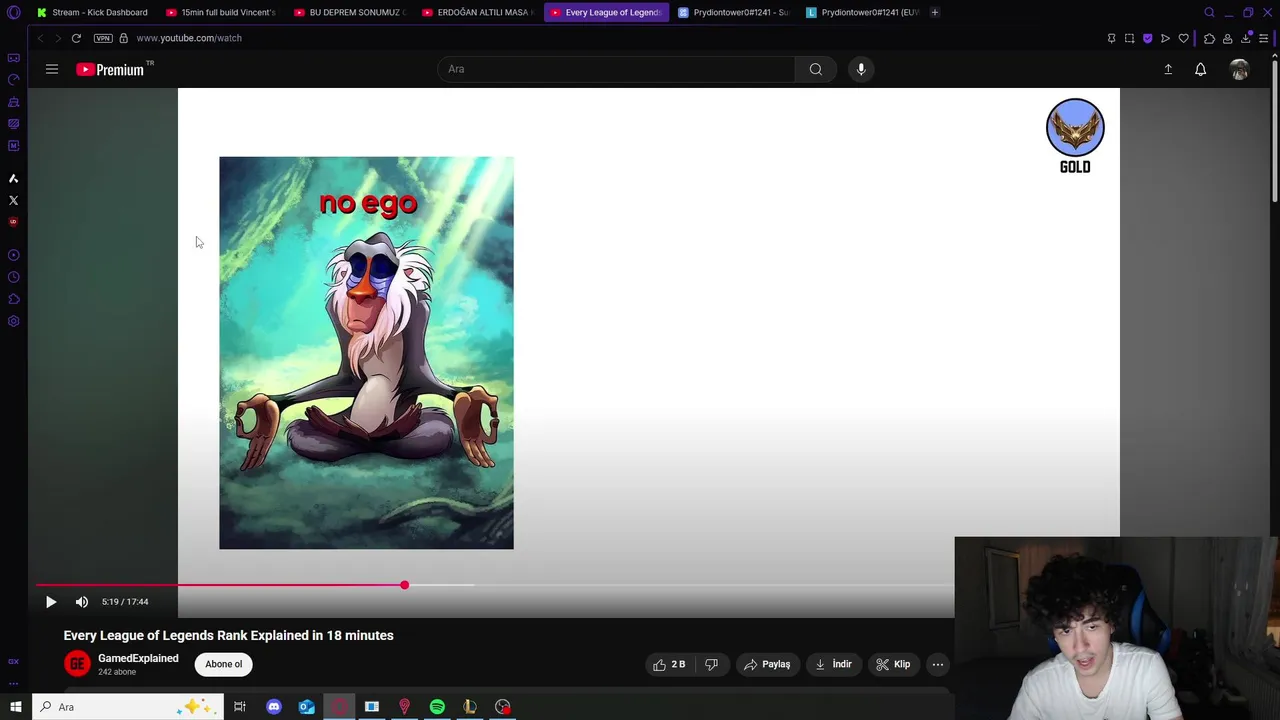The width and height of the screenshot is (1280, 720).
Task: Open Discord from the taskbar
Action: 273,707
